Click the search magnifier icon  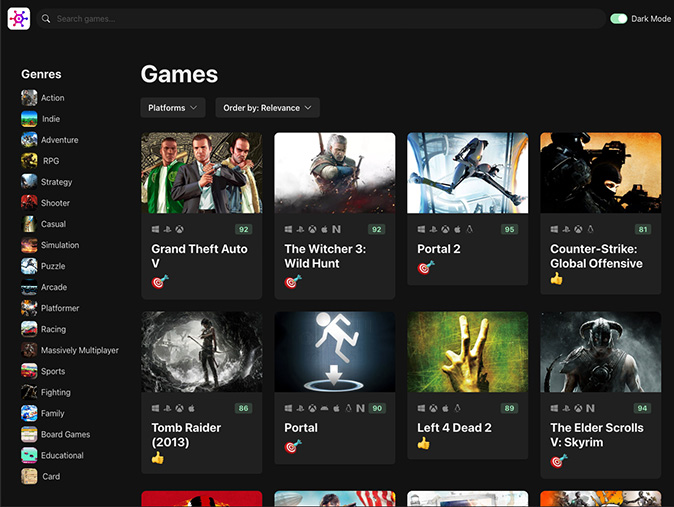point(46,19)
